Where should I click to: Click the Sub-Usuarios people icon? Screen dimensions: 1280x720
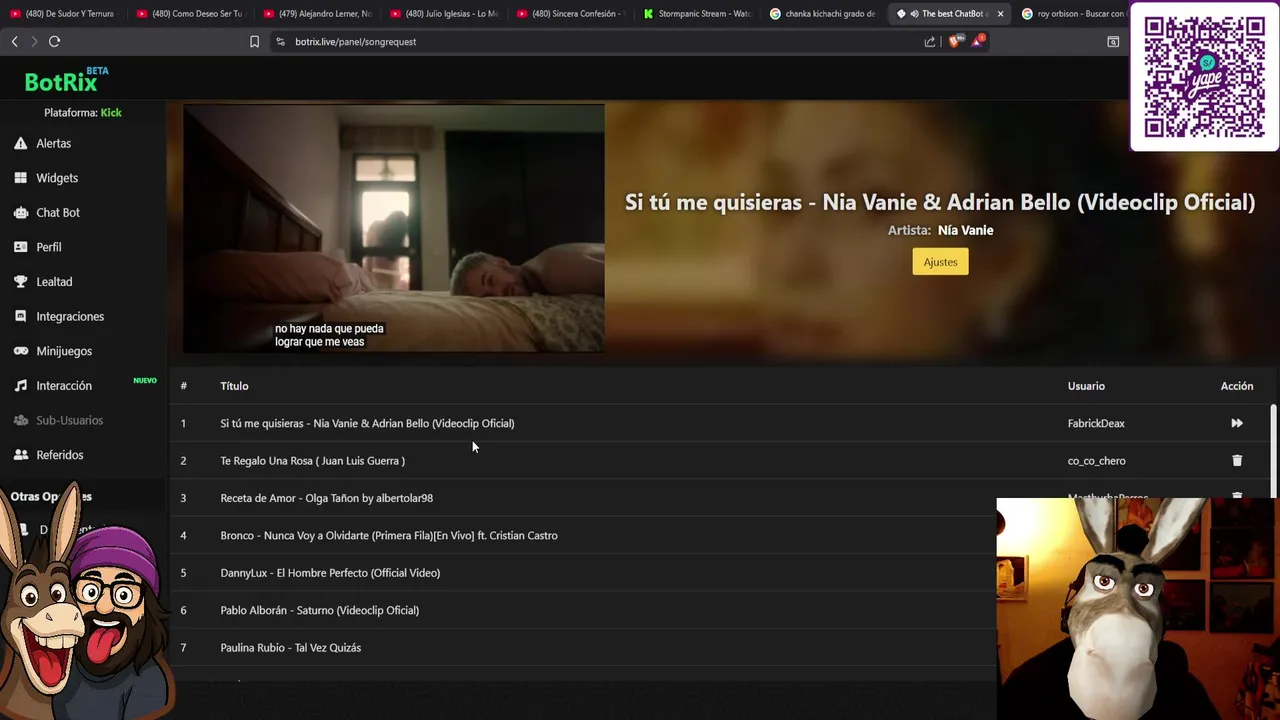[20, 420]
